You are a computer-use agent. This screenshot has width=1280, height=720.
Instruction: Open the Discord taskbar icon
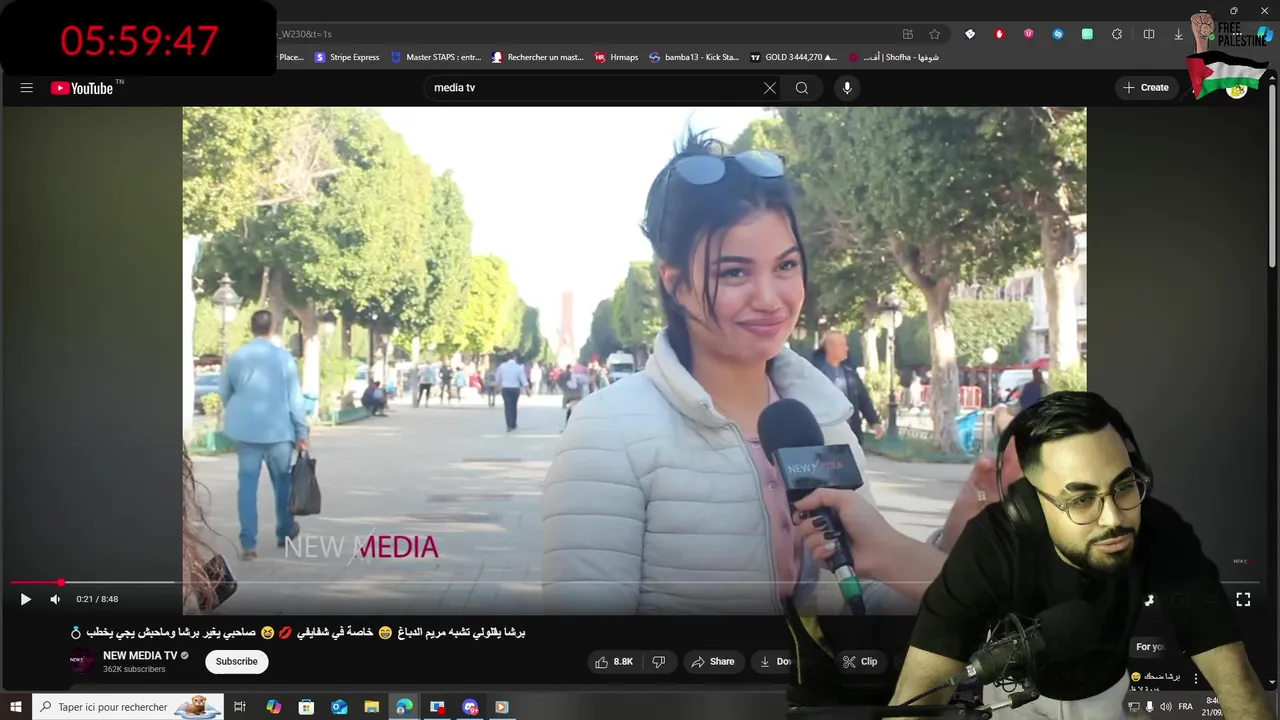(x=470, y=707)
